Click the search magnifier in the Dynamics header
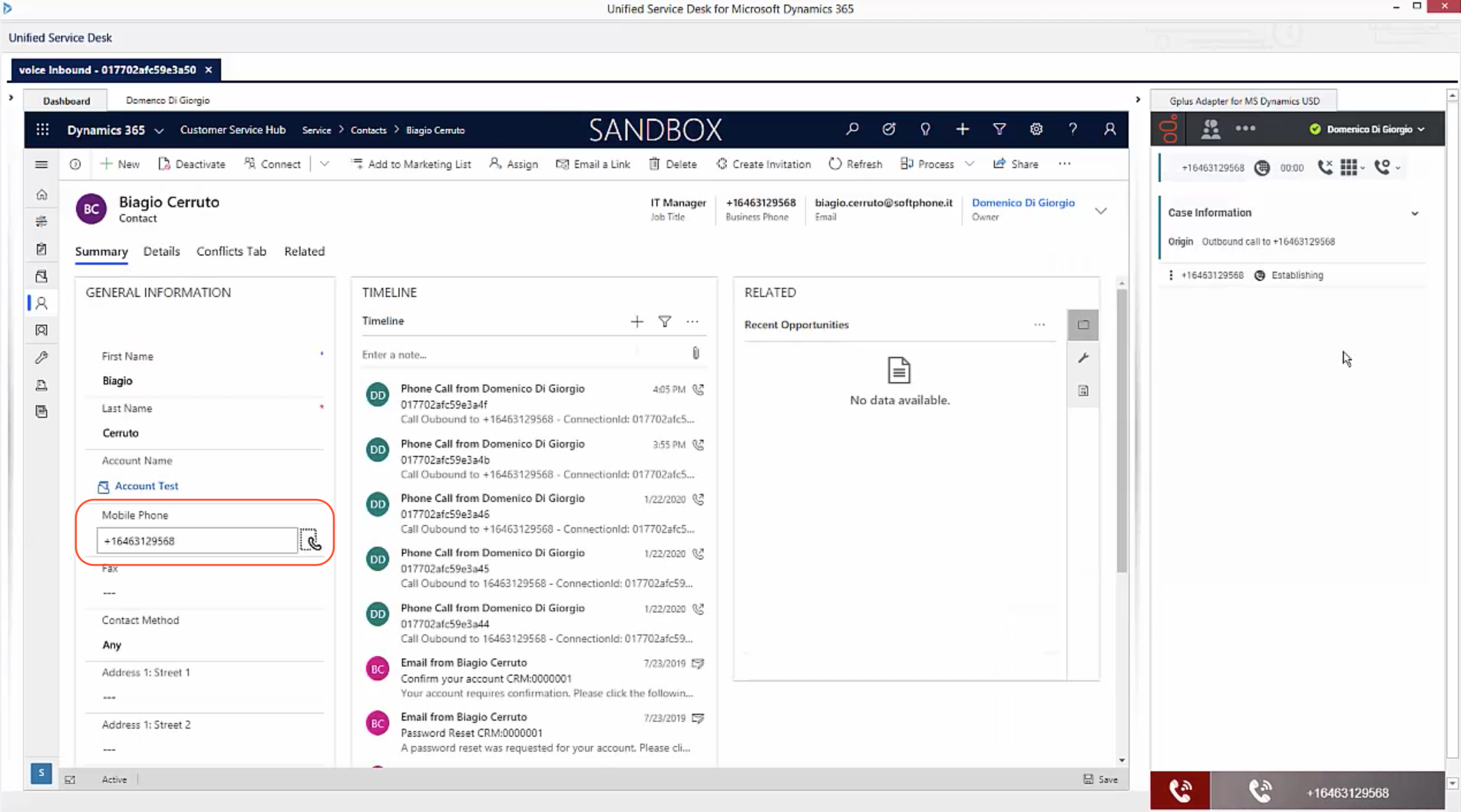The image size is (1461, 812). [x=852, y=130]
